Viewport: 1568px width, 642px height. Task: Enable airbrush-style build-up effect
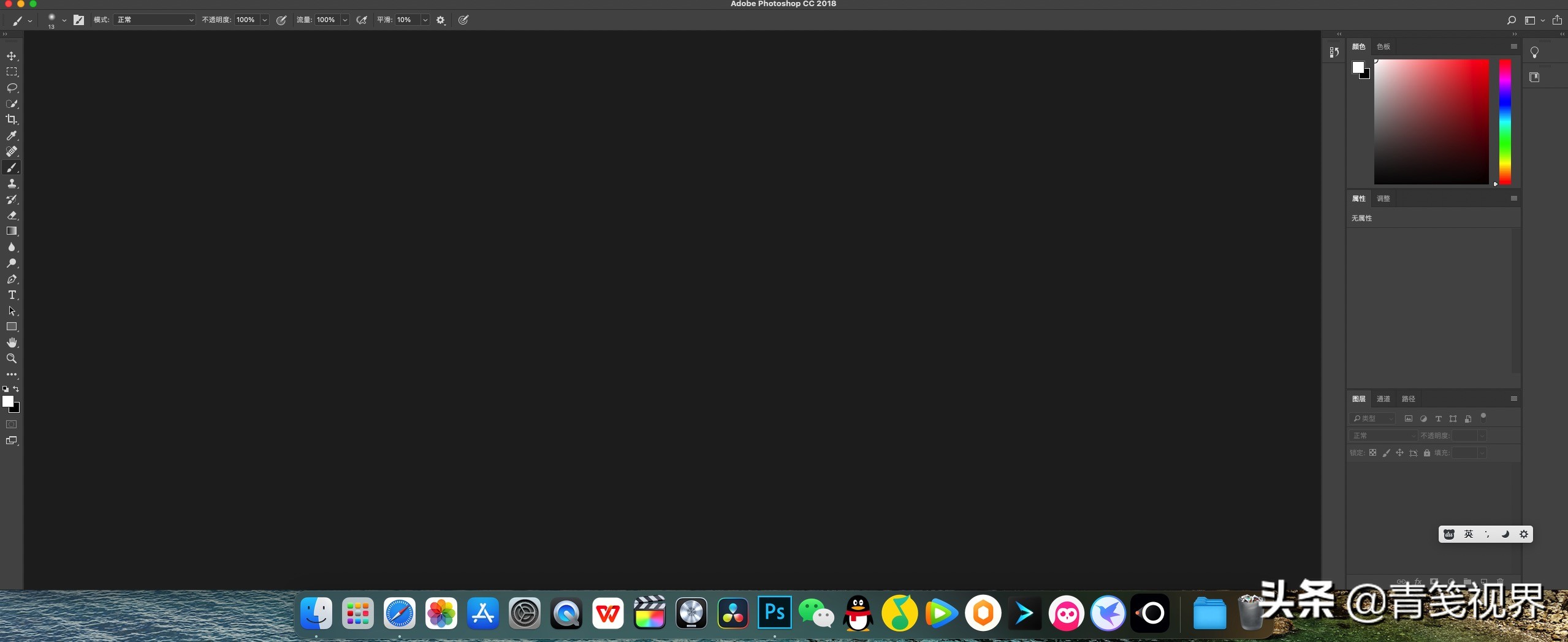[x=362, y=20]
